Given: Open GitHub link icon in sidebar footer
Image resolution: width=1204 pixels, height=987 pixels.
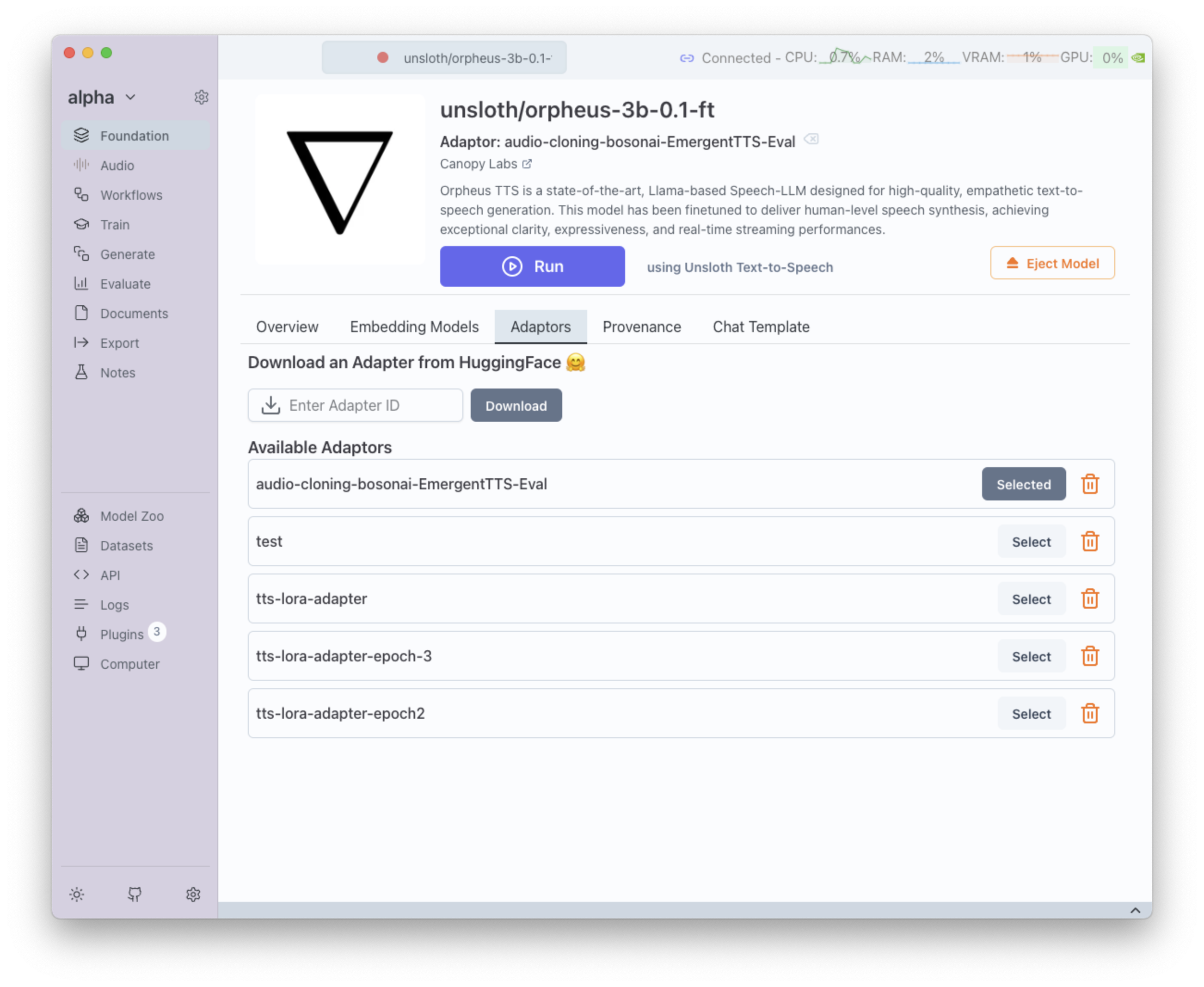Looking at the screenshot, I should (135, 894).
